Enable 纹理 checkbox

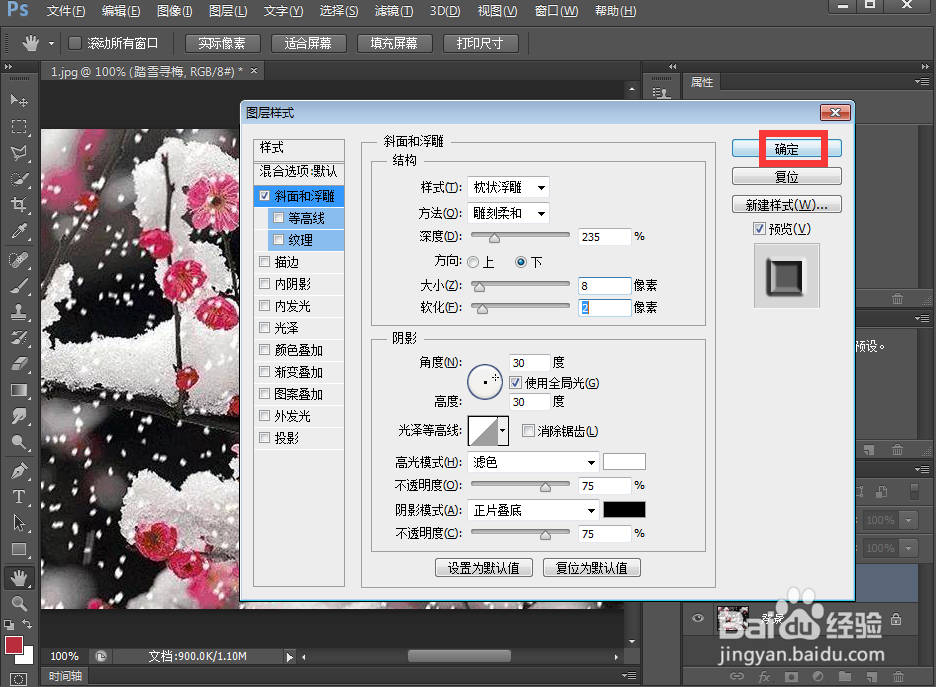tap(278, 240)
